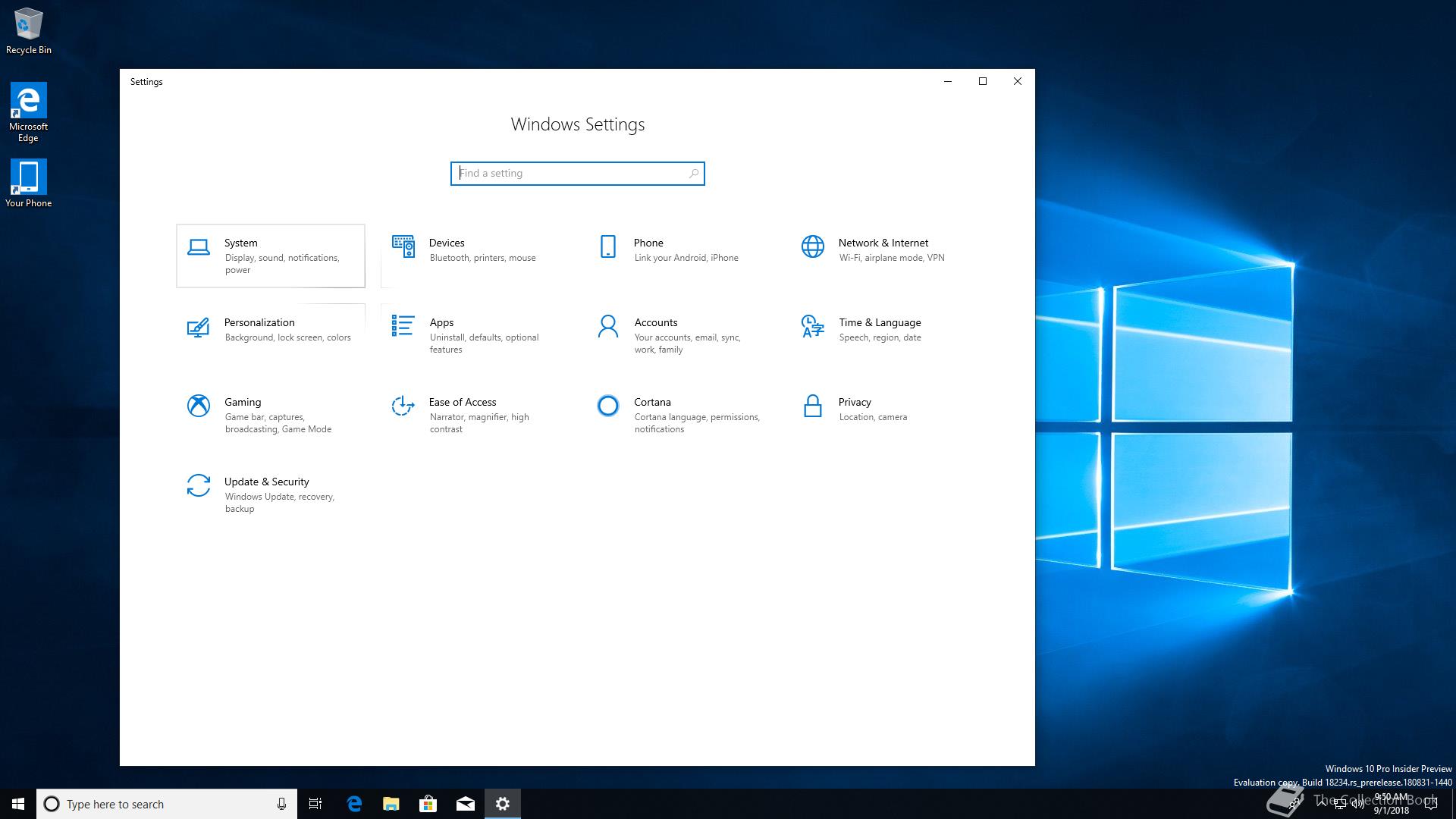The width and height of the screenshot is (1456, 819).
Task: Open the Personalization paintbrush icon
Action: pos(198,327)
